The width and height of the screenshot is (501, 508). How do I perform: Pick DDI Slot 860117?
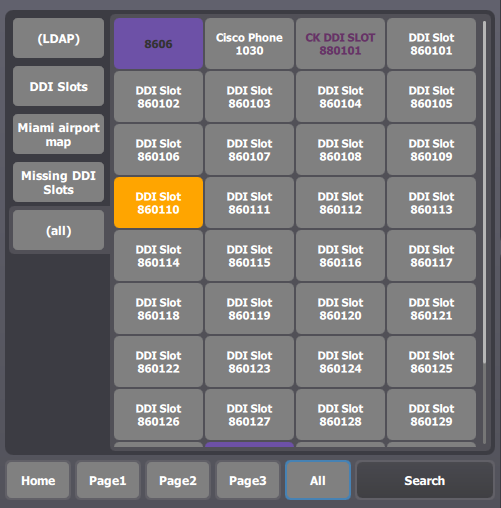pos(431,256)
